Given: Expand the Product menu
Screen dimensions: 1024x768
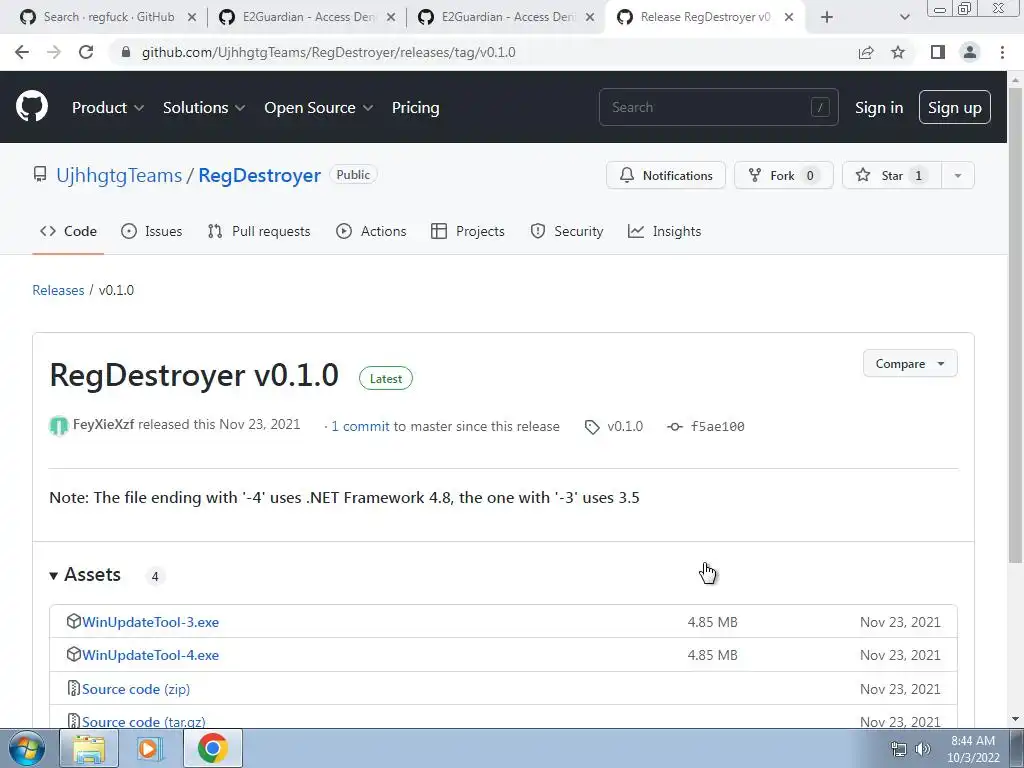Looking at the screenshot, I should tap(108, 108).
